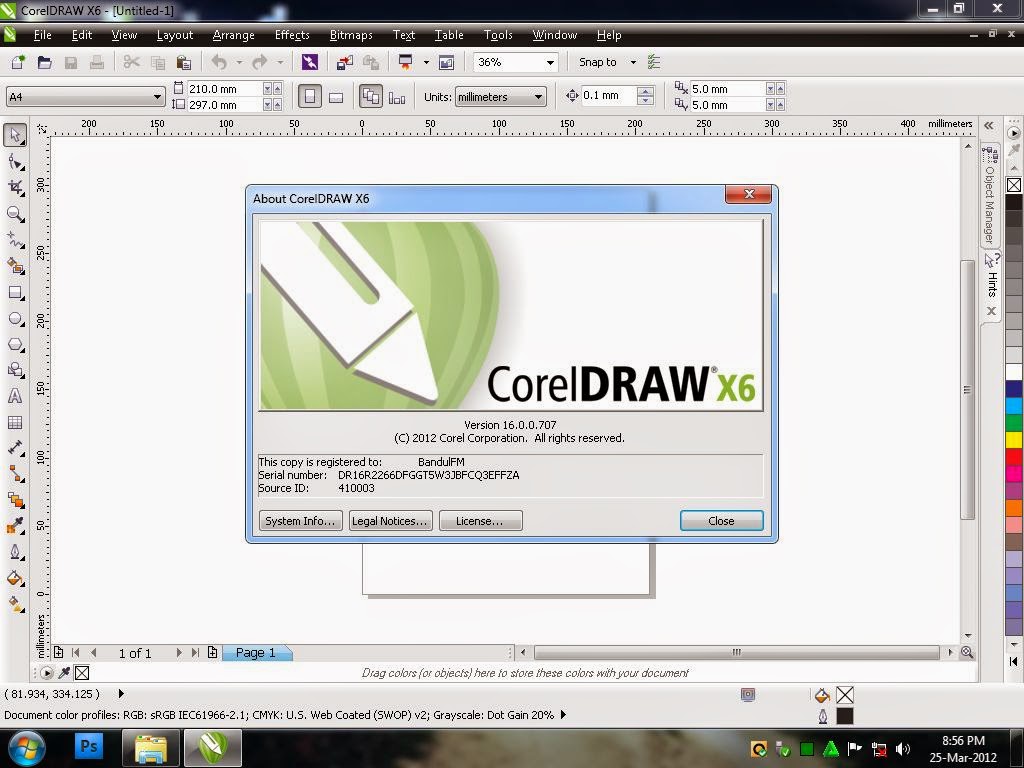
Task: Open the Units millimeters dropdown
Action: pos(538,97)
